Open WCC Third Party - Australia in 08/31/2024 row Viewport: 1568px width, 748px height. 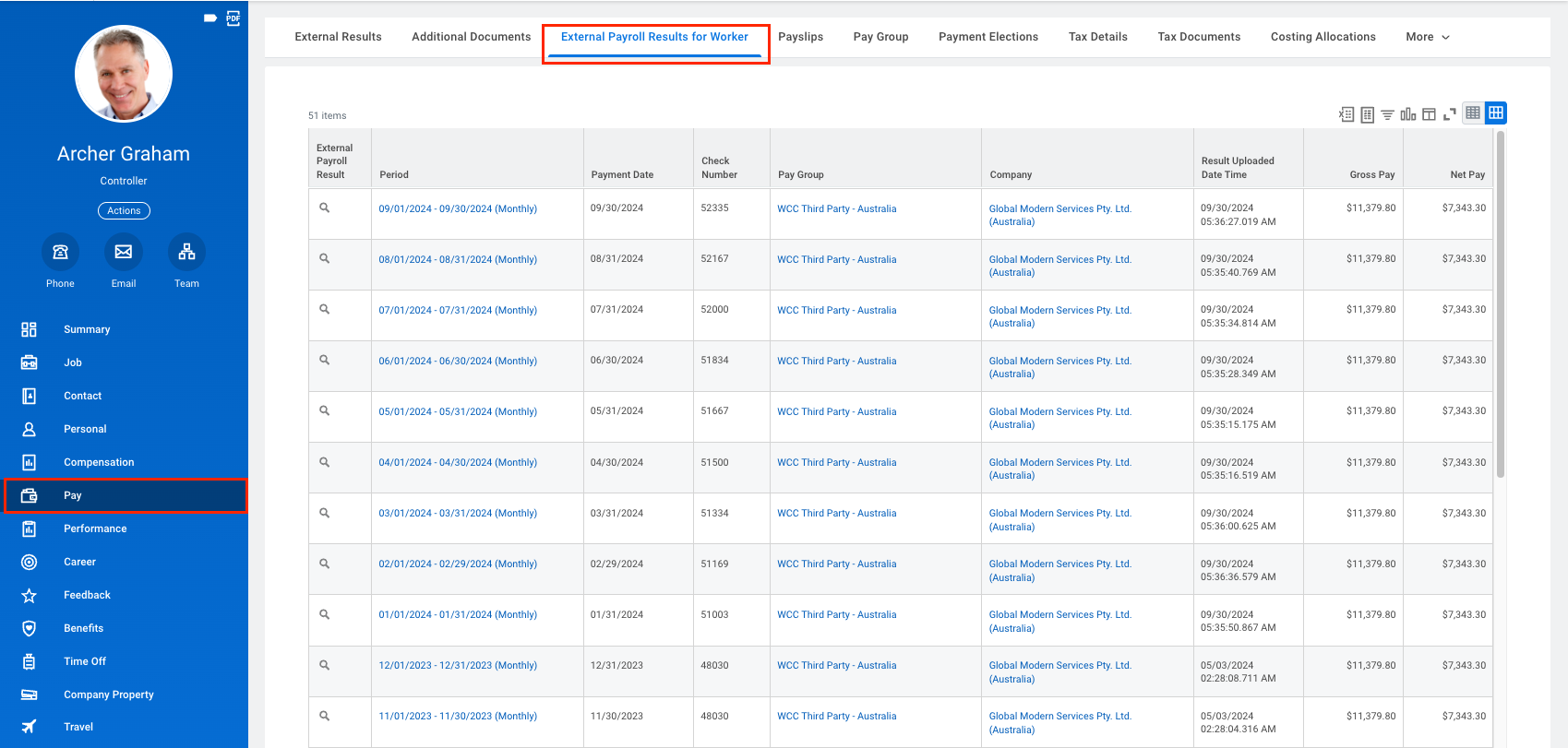(836, 259)
